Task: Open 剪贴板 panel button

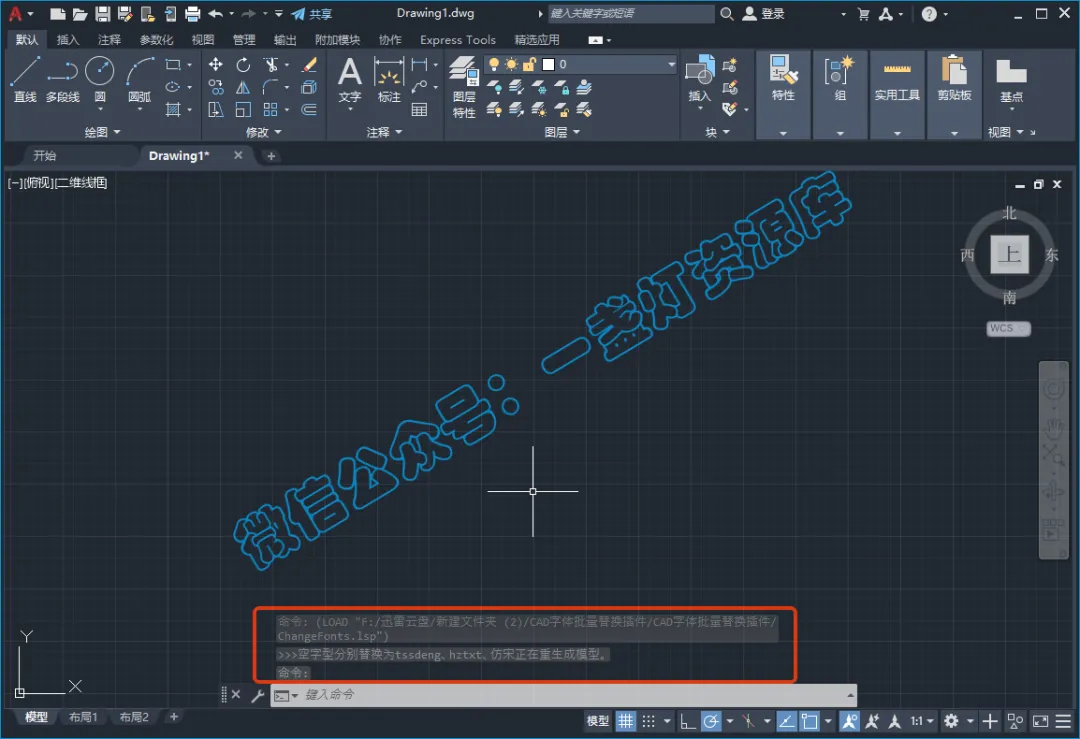Action: pyautogui.click(x=954, y=93)
